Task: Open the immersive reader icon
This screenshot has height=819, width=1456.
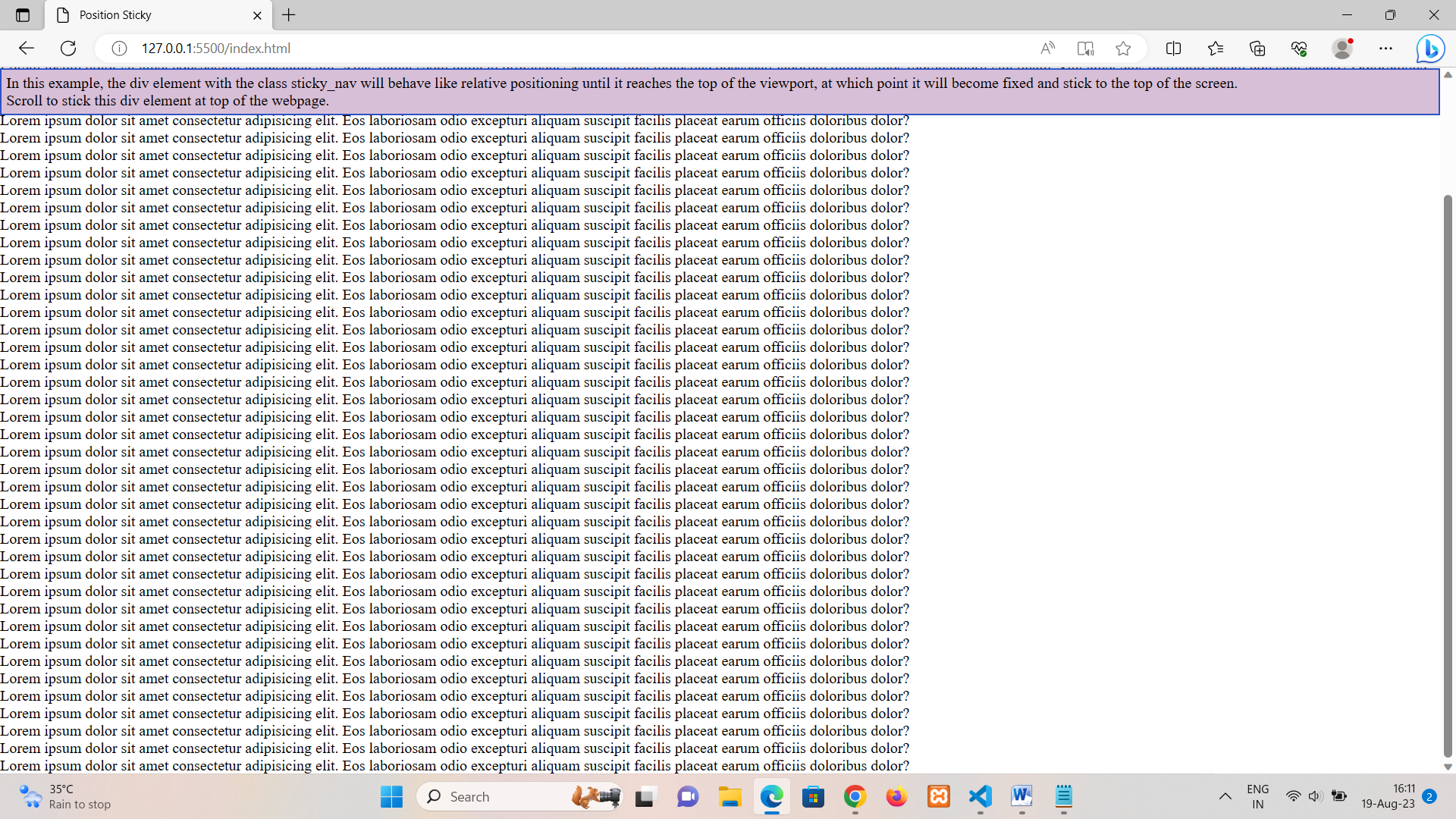Action: click(x=1085, y=49)
